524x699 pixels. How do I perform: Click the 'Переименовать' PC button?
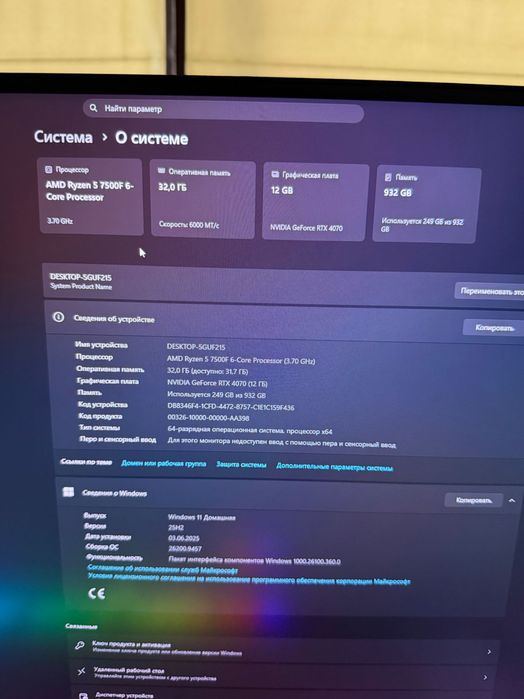[490, 291]
